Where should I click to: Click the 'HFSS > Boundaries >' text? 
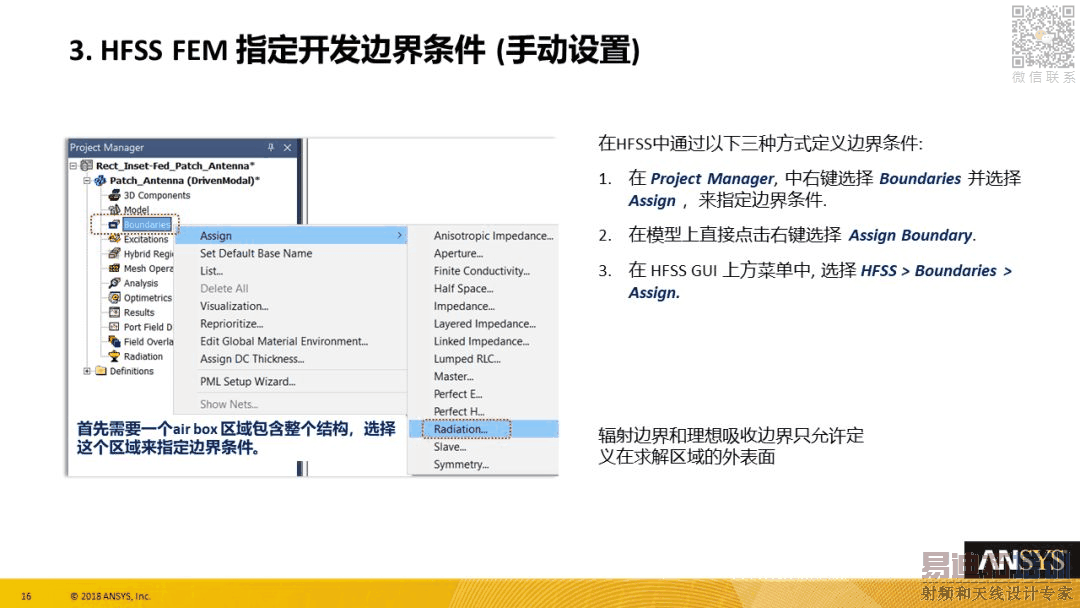937,271
